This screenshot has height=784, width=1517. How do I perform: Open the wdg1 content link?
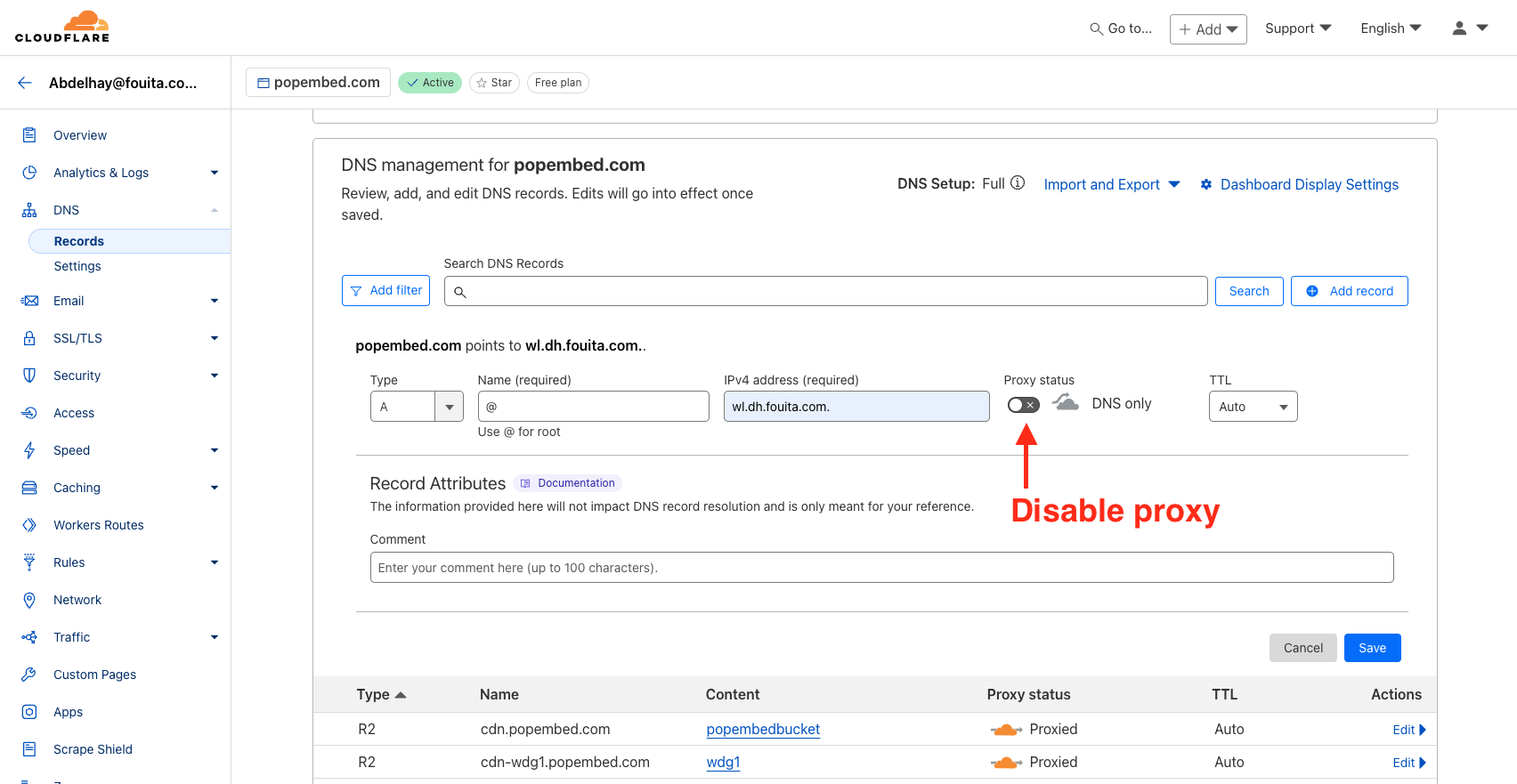pos(723,763)
